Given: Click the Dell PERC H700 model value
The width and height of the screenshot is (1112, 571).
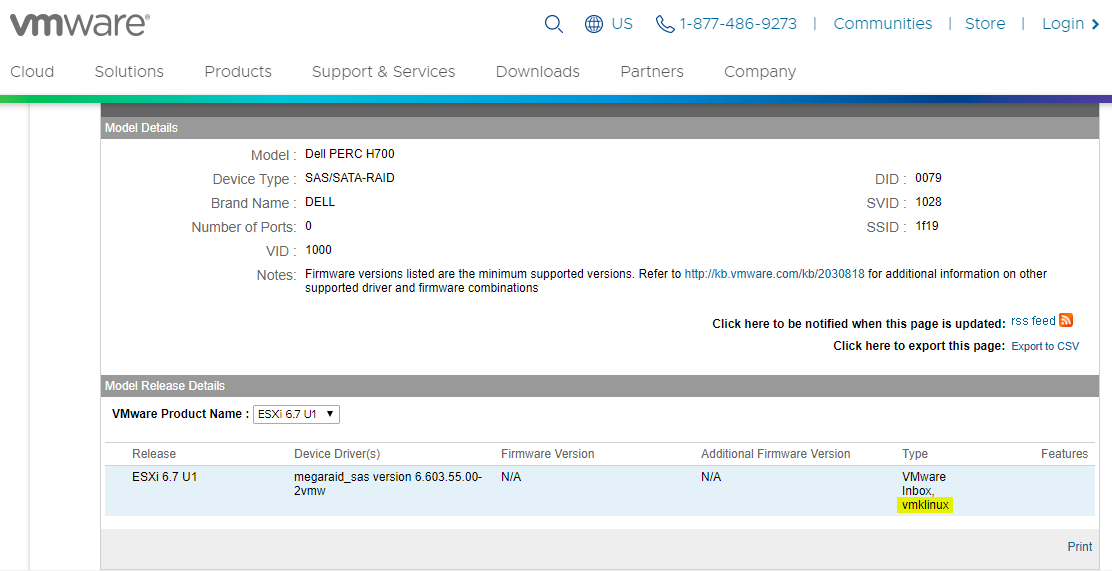Looking at the screenshot, I should [x=350, y=154].
